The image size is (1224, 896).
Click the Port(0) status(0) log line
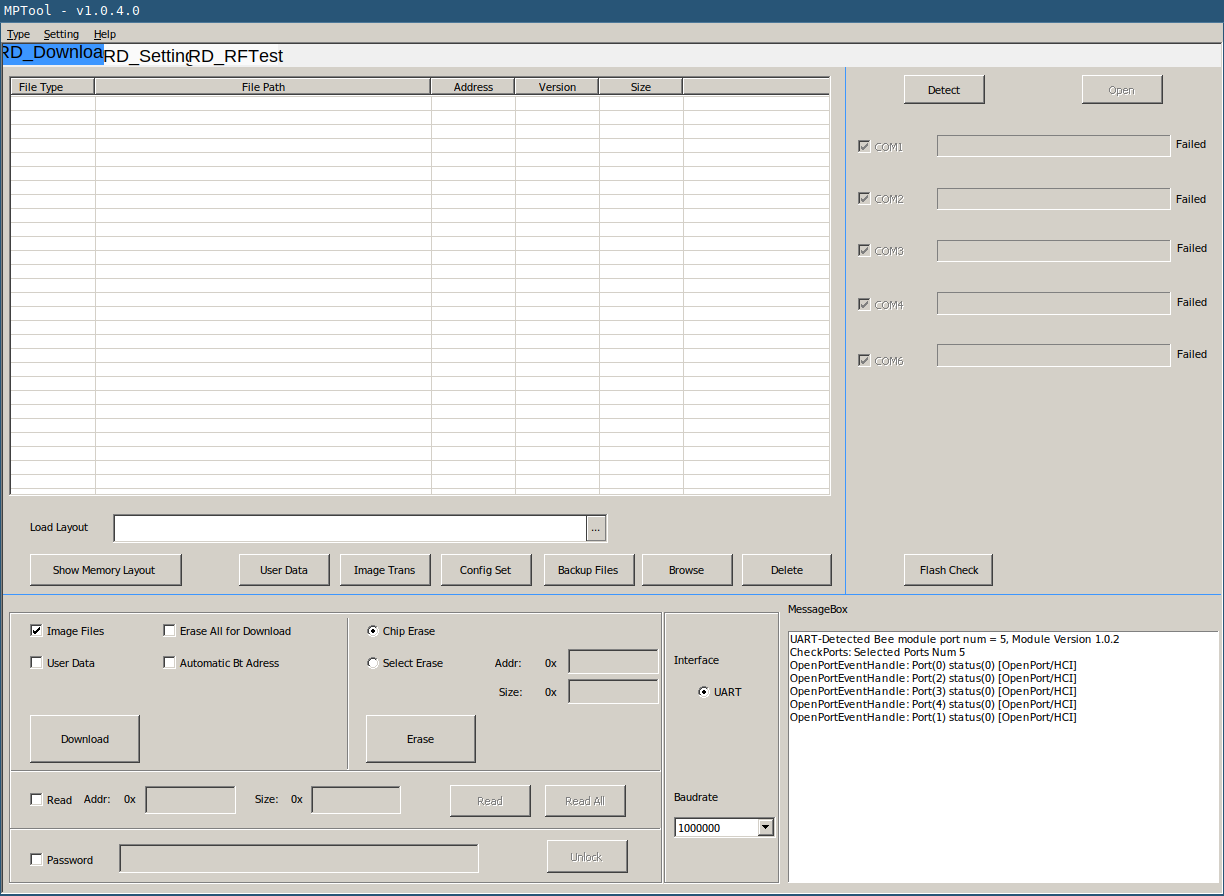coord(933,665)
